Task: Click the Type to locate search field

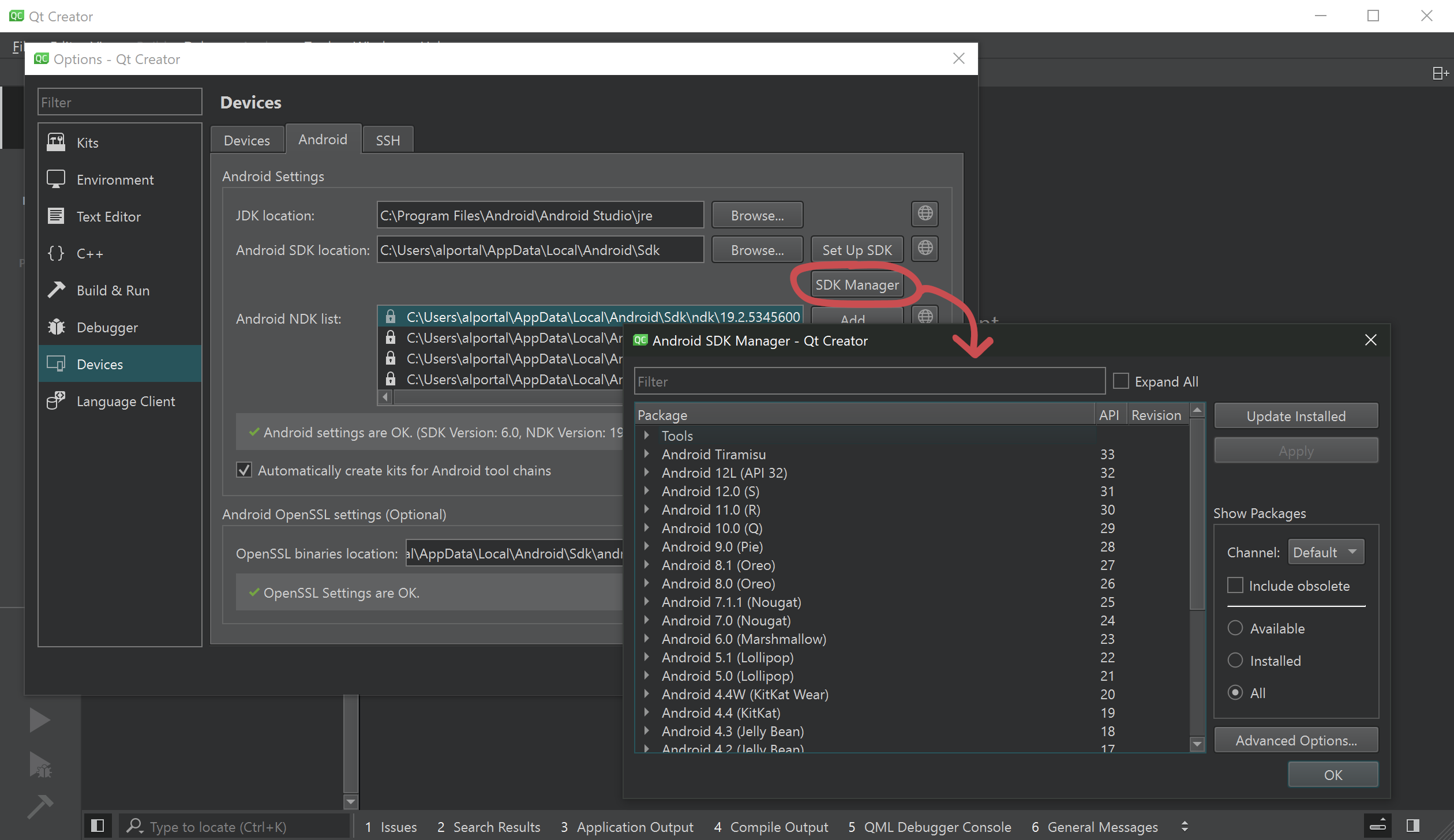Action: pos(235,827)
